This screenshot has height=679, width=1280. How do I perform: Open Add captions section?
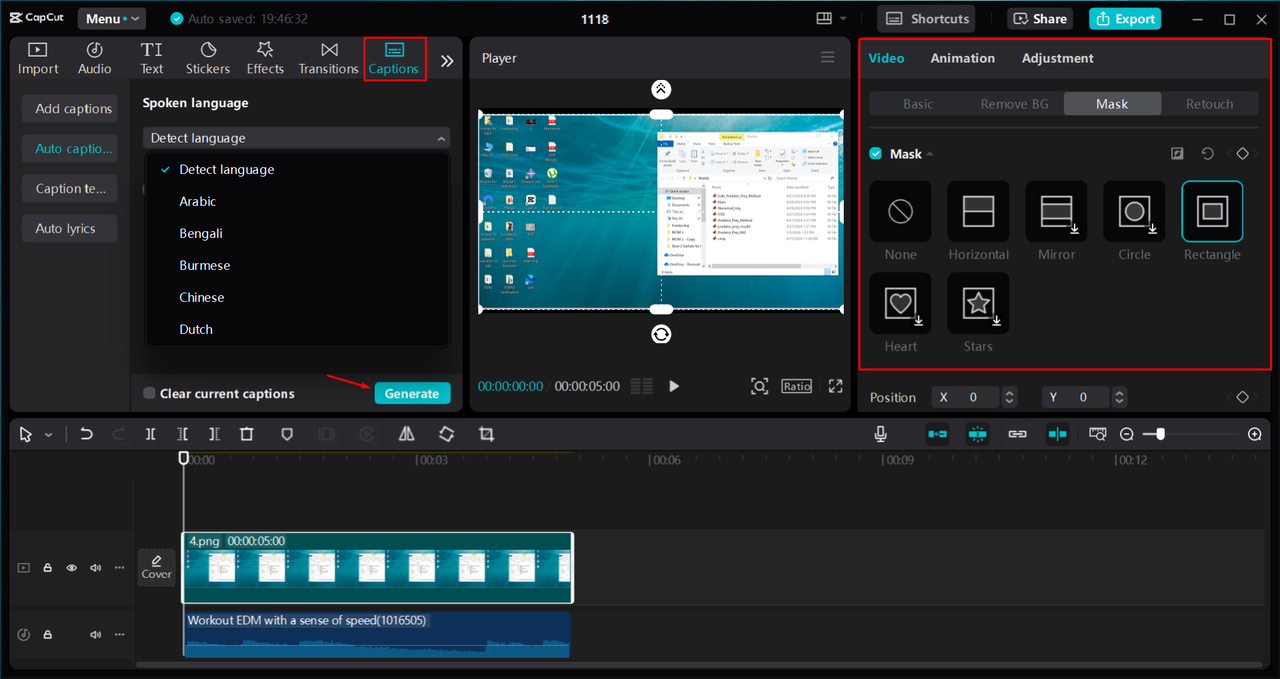click(x=69, y=109)
